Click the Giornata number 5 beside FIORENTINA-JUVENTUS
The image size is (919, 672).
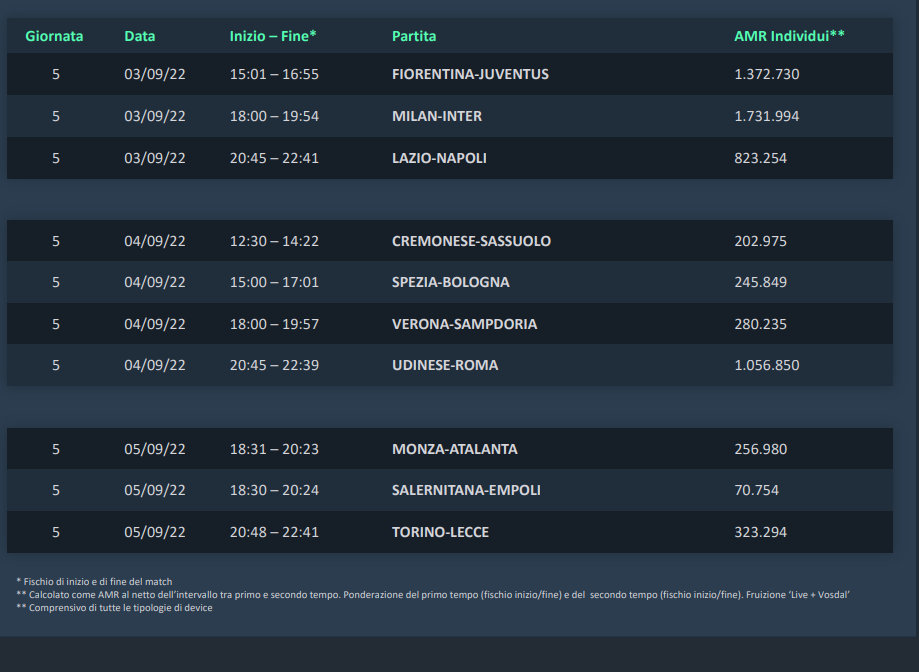(x=56, y=74)
